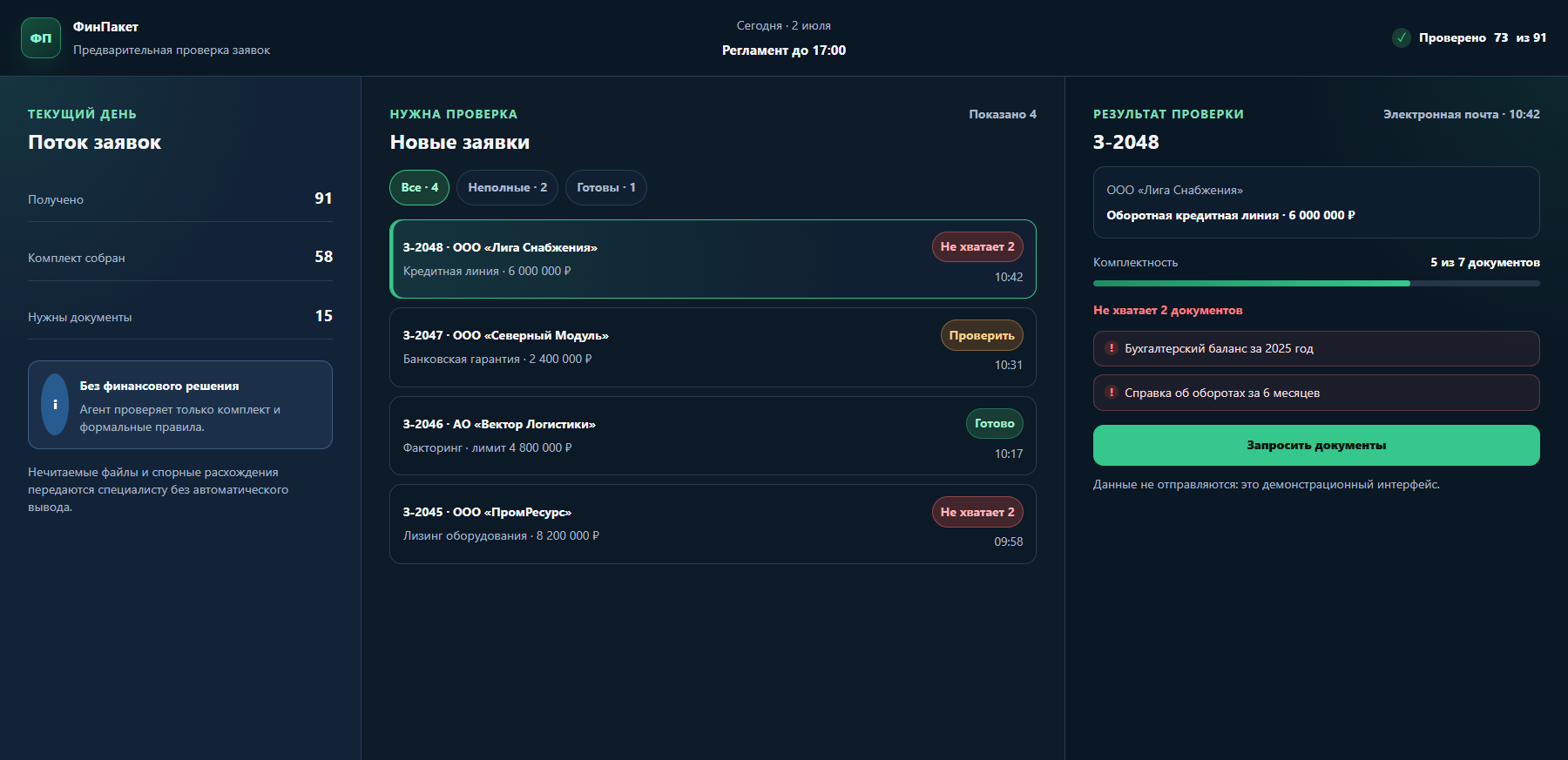The image size is (1568, 760).
Task: Select missing document Бухгалтерский баланс за 2025 год
Action: tap(1316, 349)
